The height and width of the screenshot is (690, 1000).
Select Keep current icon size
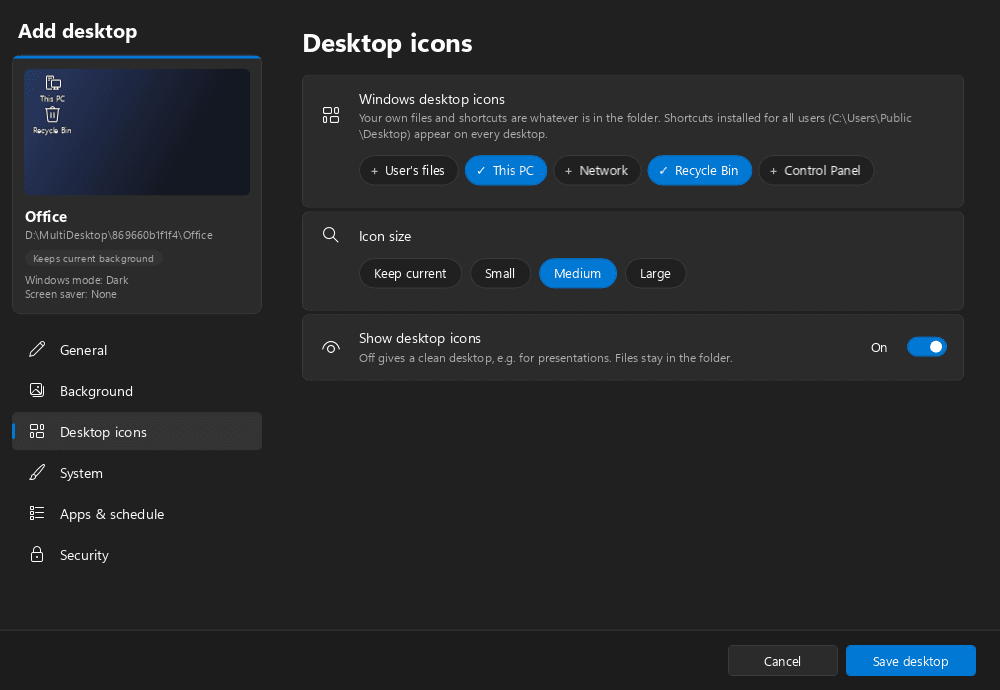[x=410, y=274]
